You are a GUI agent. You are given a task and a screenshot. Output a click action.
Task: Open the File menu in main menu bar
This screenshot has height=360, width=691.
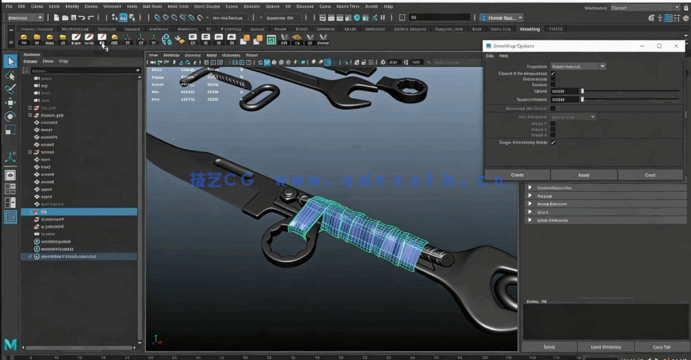click(x=9, y=7)
